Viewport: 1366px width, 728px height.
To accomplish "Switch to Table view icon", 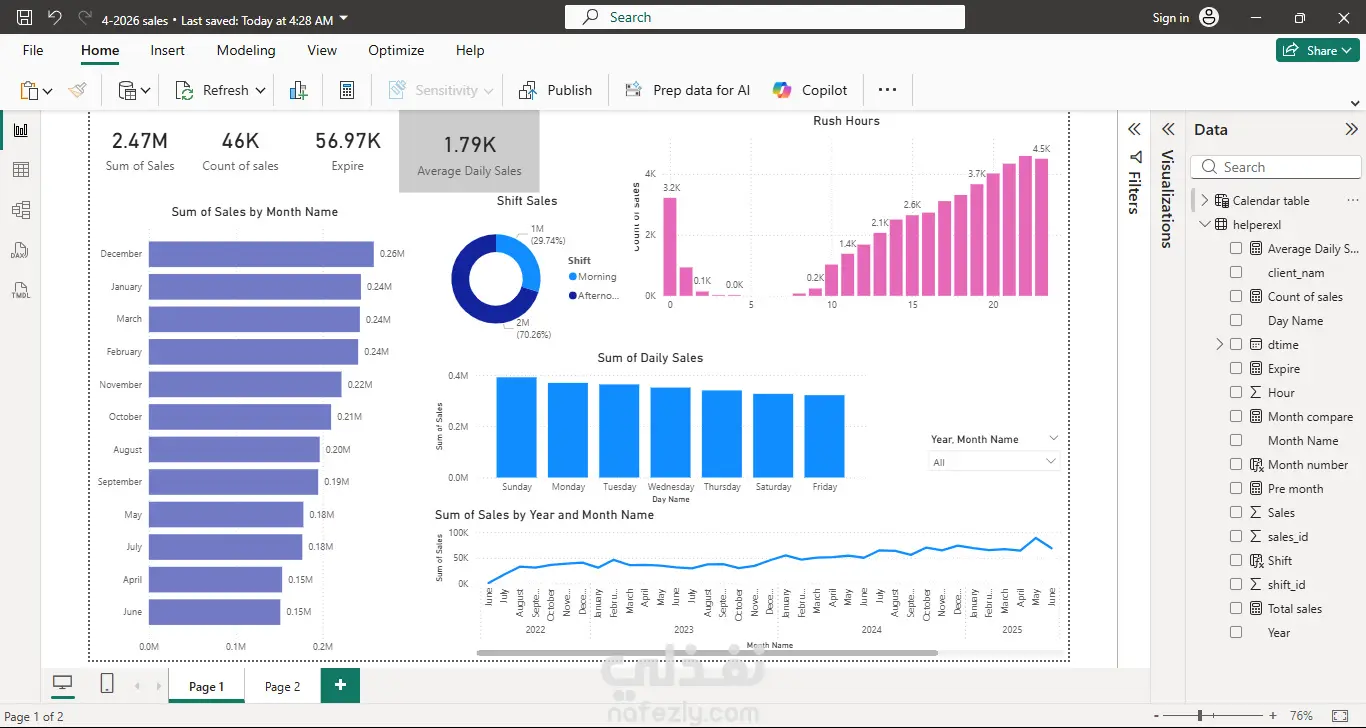I will 20,170.
